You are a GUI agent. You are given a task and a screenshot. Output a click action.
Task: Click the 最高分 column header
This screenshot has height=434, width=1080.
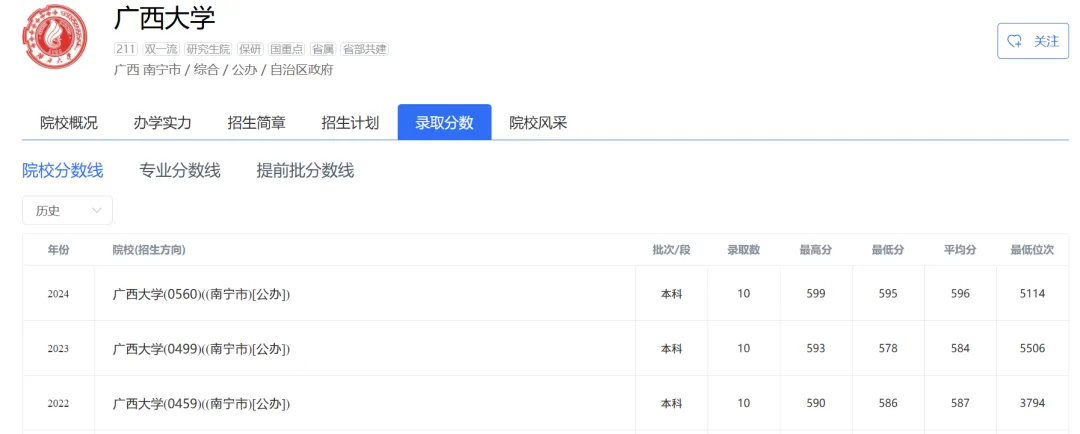(x=816, y=250)
